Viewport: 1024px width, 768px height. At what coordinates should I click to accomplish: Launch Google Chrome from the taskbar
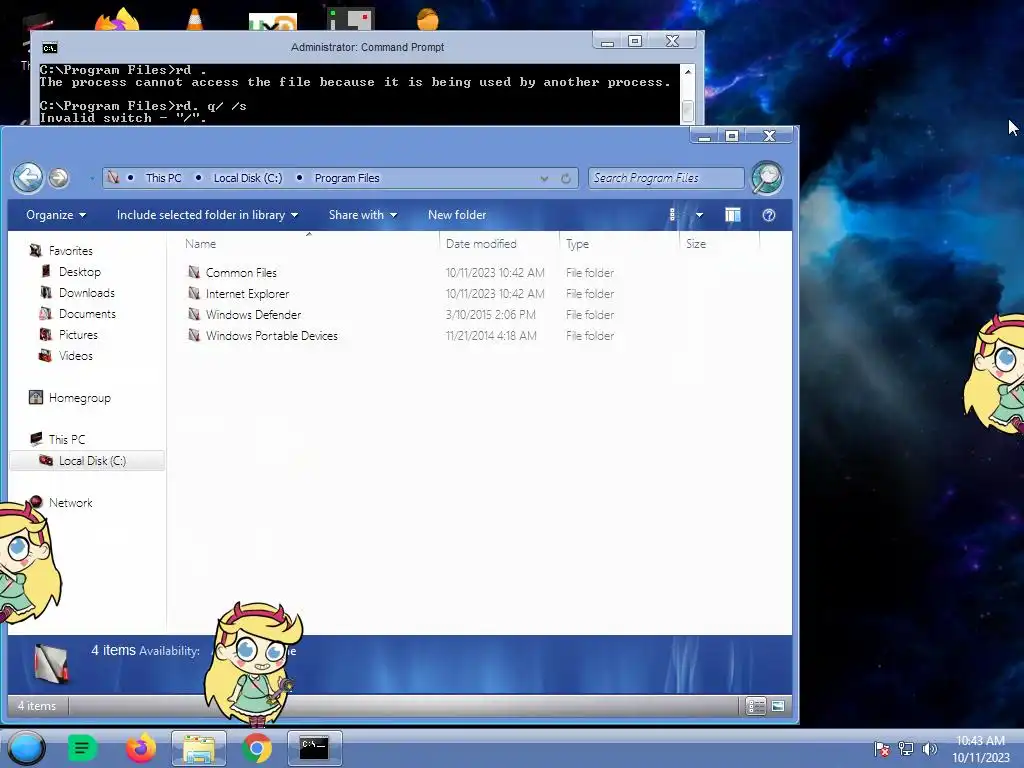coord(257,748)
